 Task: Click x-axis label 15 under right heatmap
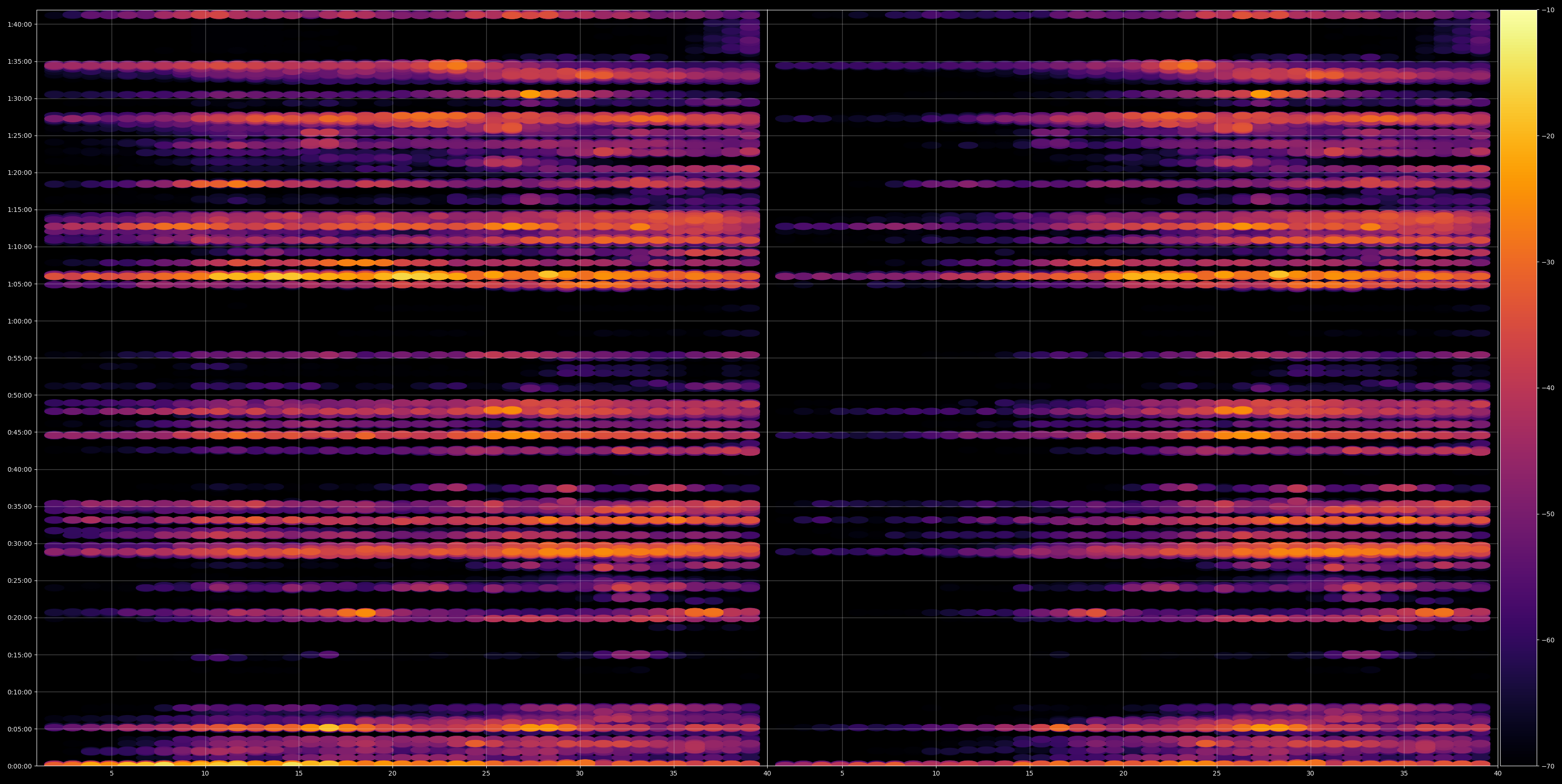pos(1030,774)
